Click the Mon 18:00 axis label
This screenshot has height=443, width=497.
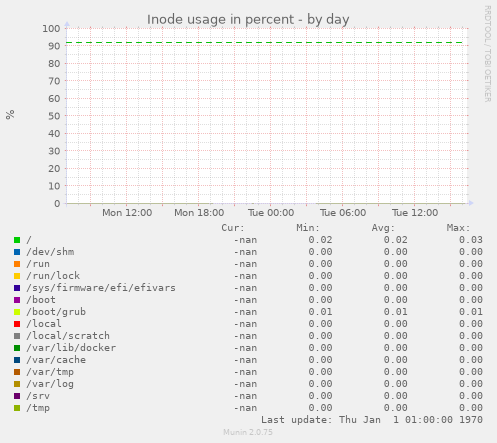point(199,213)
